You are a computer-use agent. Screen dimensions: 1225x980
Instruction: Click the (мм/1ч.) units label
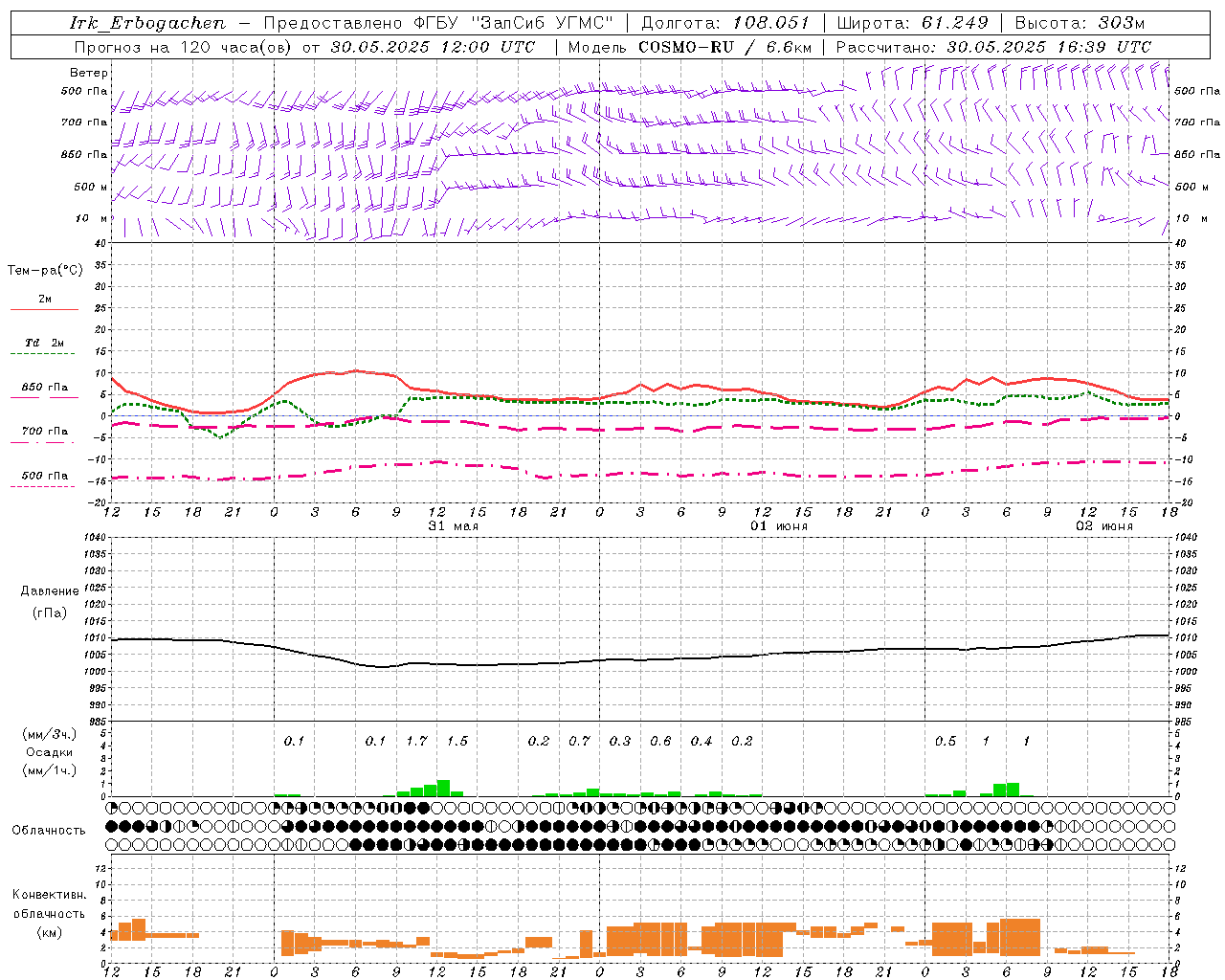pyautogui.click(x=49, y=770)
